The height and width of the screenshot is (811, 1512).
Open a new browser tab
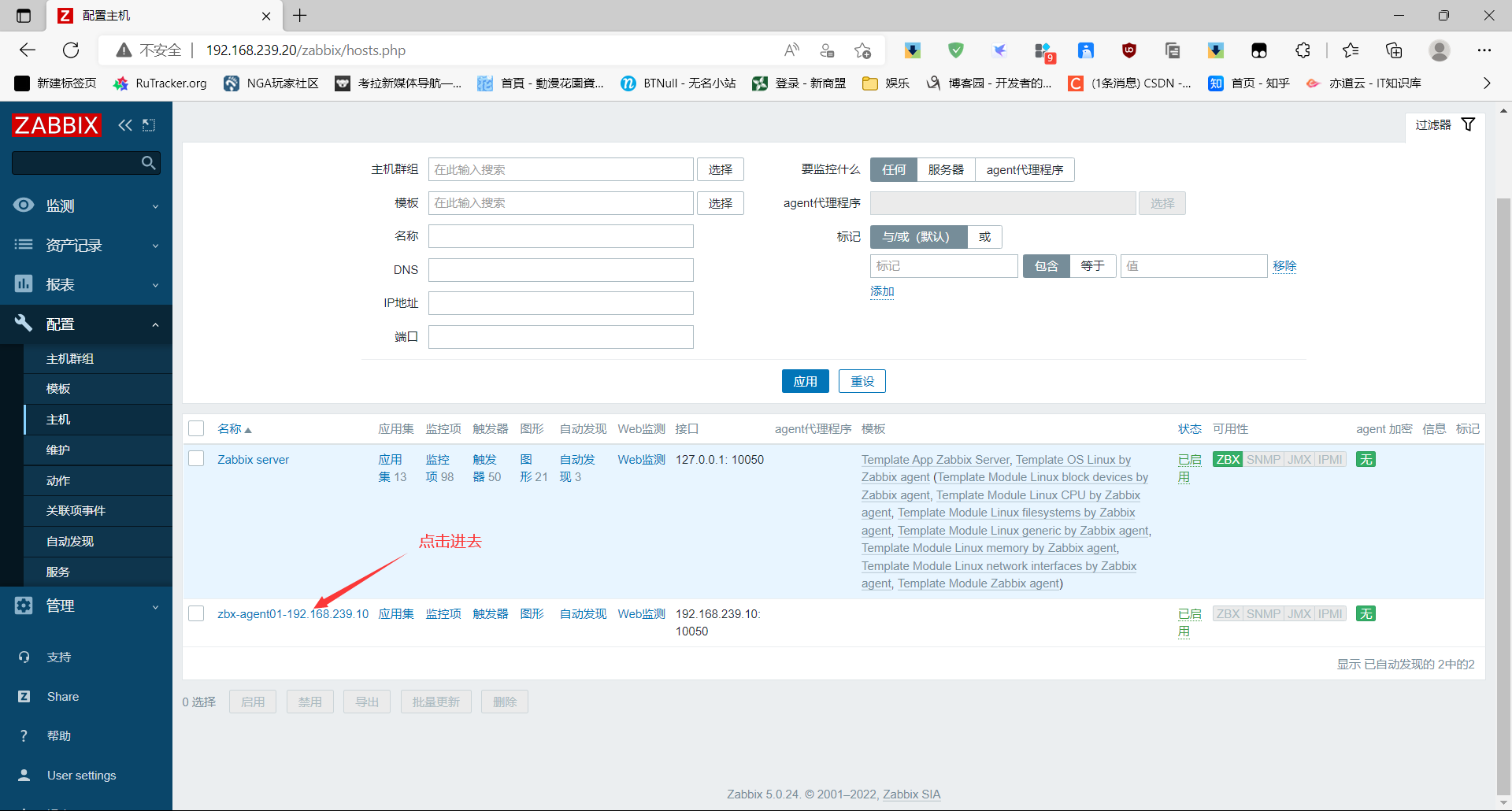tap(300, 16)
